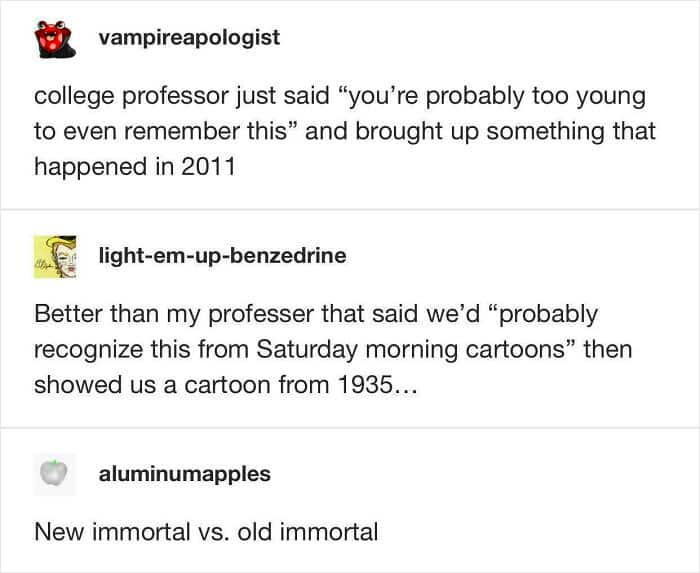This screenshot has width=700, height=573.
Task: Open the aluminumapples username link
Action: (185, 474)
